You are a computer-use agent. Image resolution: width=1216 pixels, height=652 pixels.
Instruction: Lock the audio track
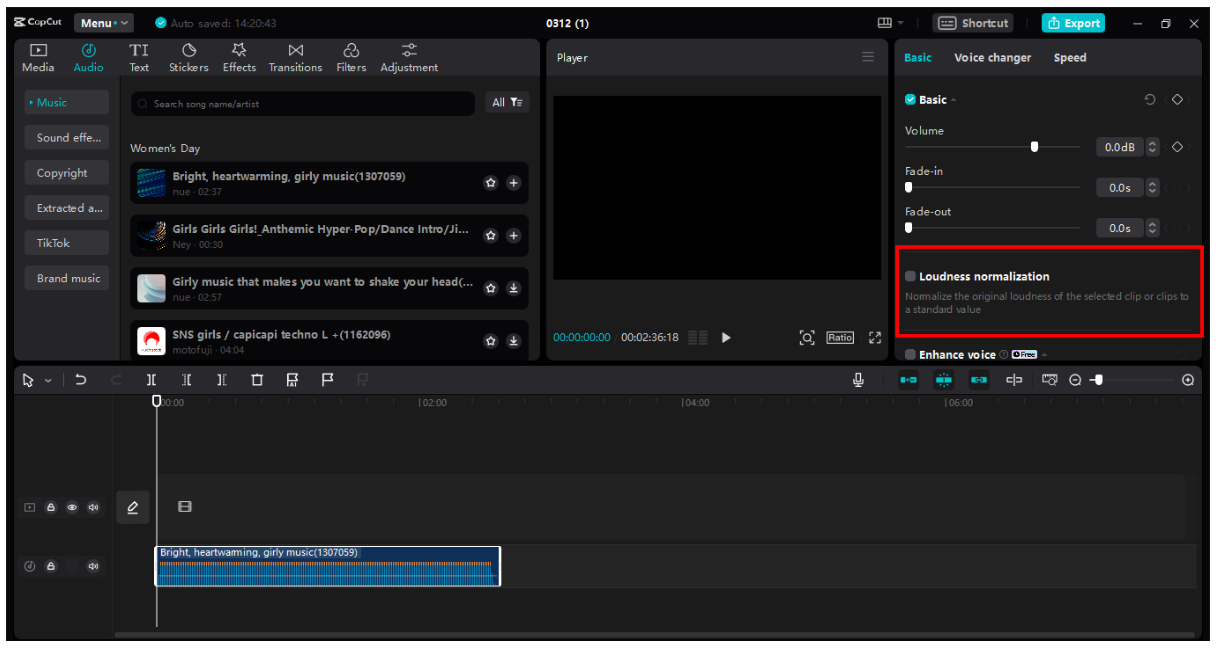pyautogui.click(x=51, y=567)
